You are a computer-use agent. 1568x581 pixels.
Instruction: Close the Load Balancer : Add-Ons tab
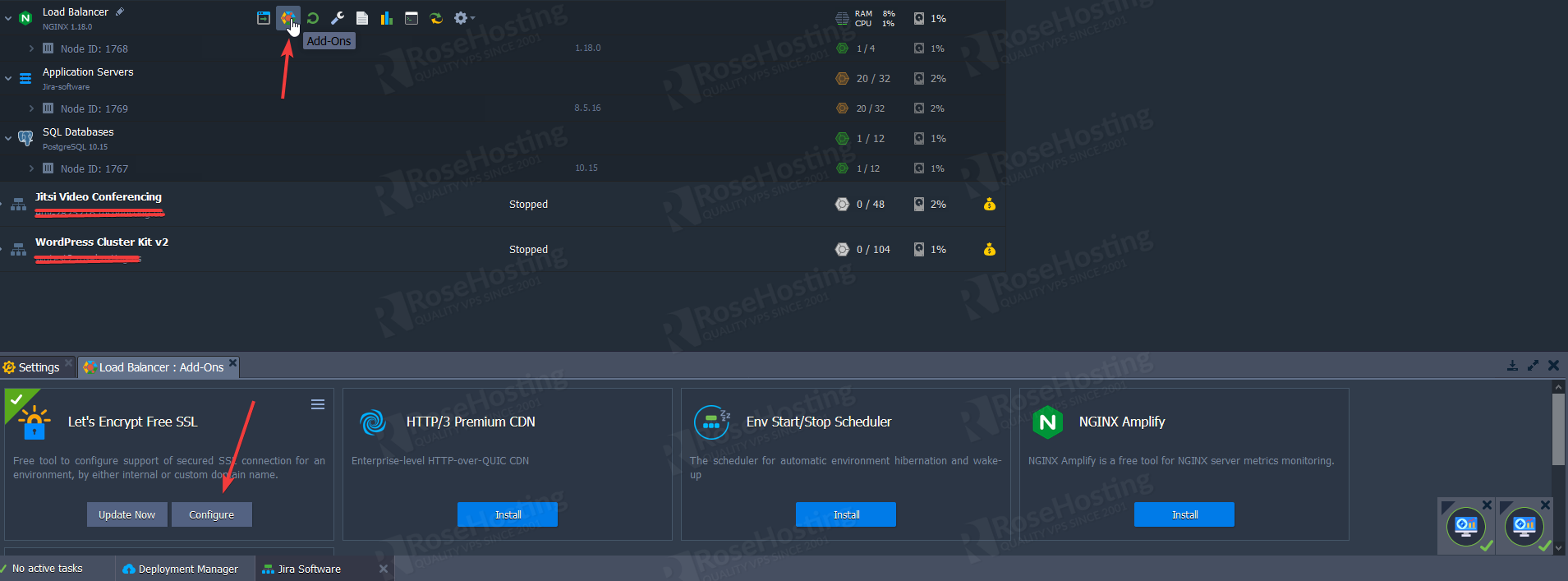click(233, 362)
